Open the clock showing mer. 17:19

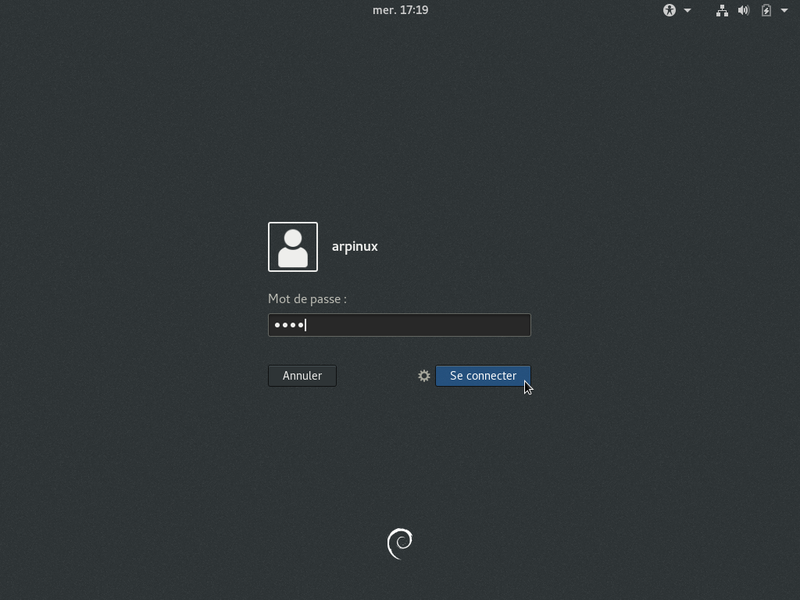coord(400,10)
